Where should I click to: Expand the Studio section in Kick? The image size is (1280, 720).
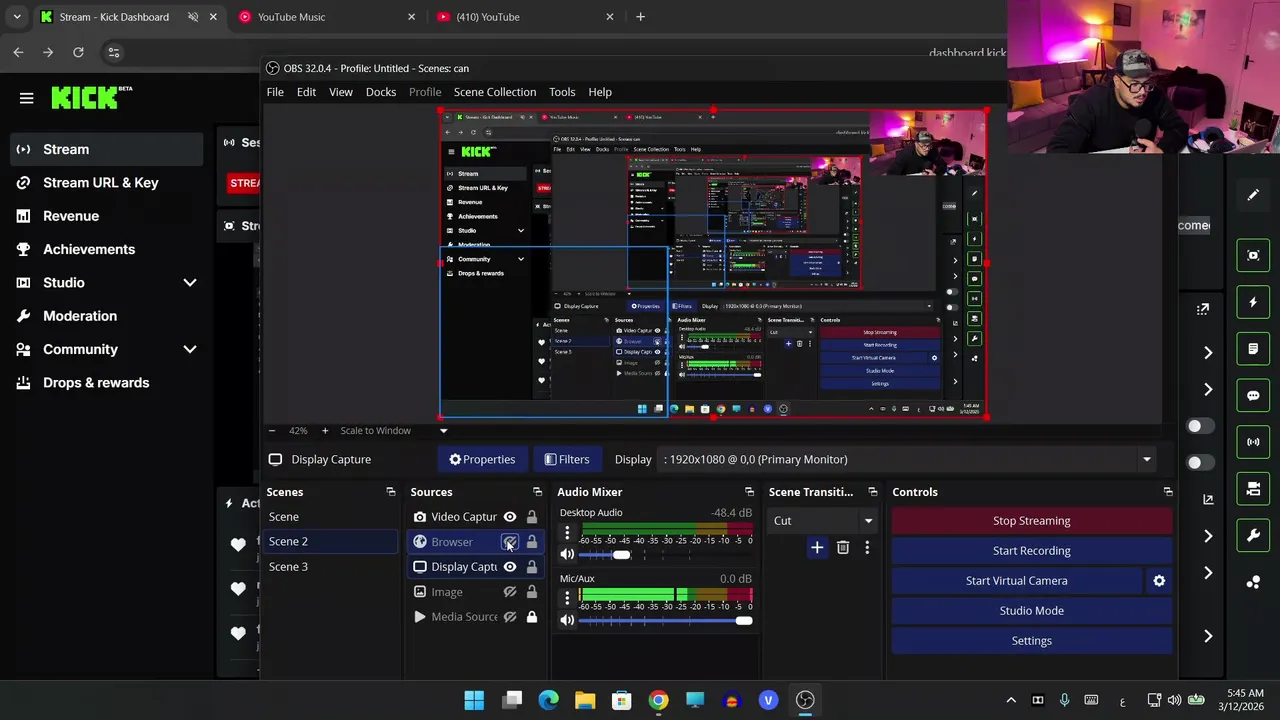[189, 283]
